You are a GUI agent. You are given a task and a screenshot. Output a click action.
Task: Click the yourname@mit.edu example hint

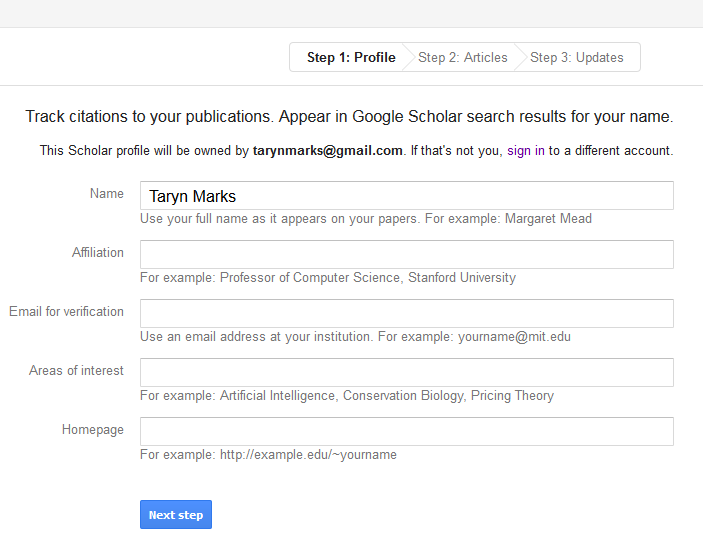355,337
